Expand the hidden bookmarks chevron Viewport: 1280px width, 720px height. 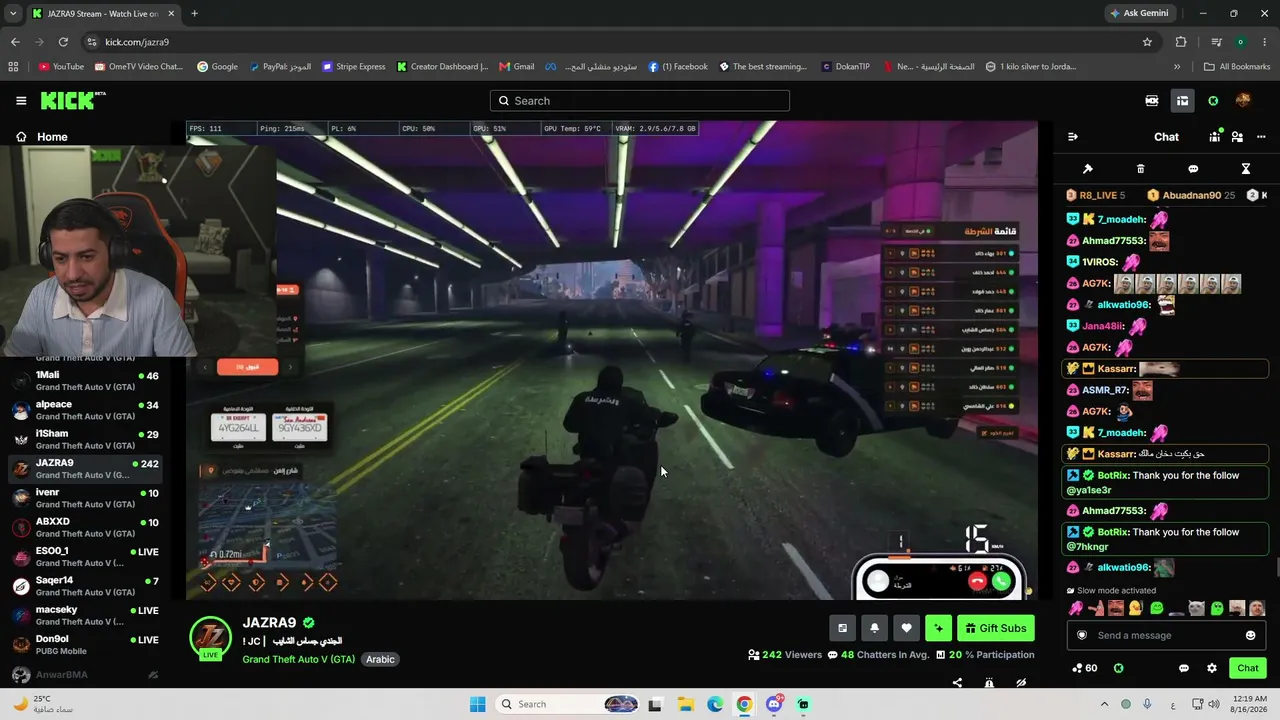pos(1177,67)
